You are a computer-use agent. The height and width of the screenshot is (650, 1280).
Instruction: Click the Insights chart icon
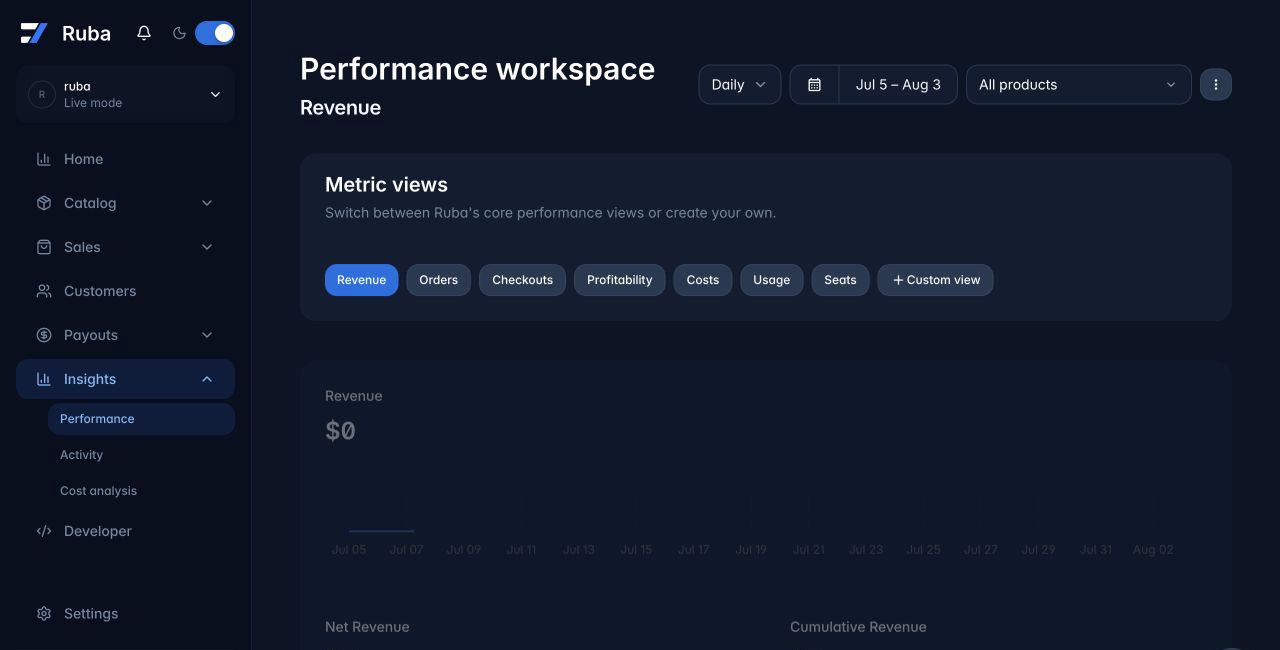(44, 379)
